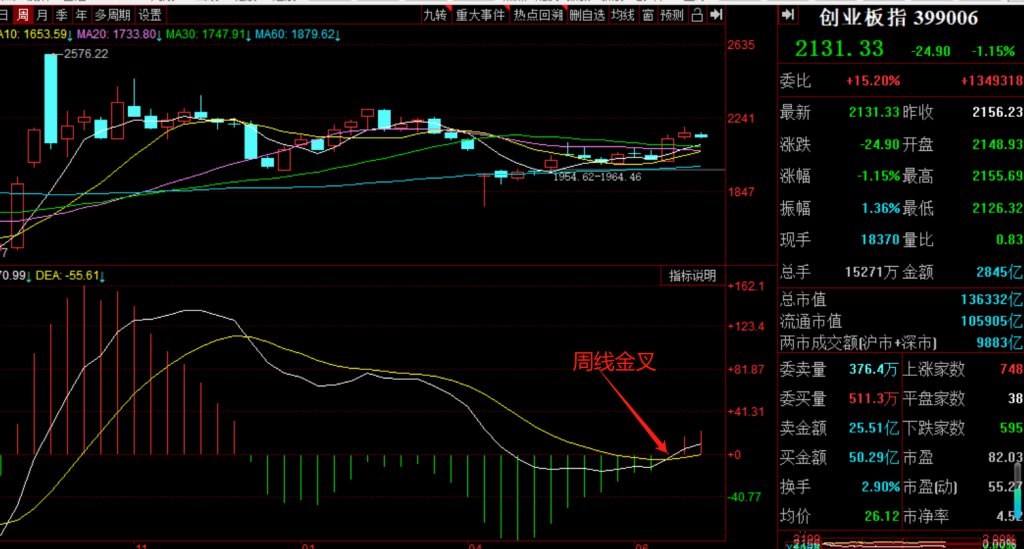Click the 委买量 511.3万 value

(873, 399)
